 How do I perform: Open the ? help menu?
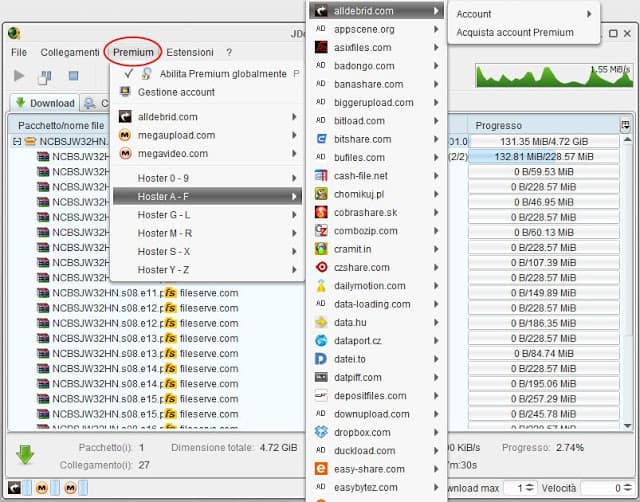click(229, 52)
